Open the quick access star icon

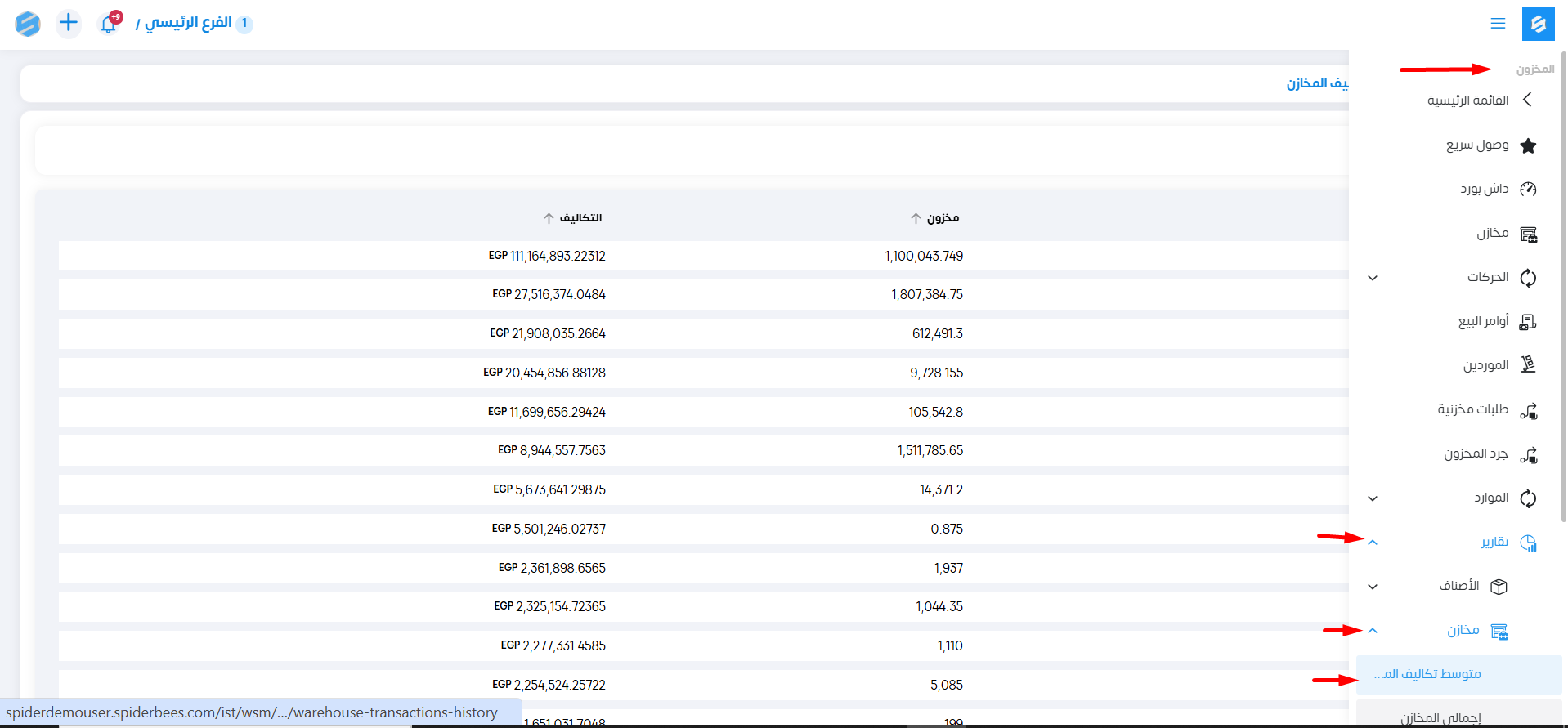(x=1527, y=145)
